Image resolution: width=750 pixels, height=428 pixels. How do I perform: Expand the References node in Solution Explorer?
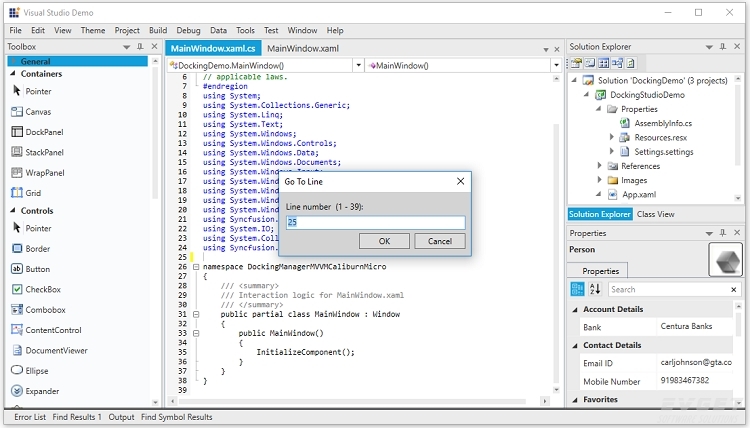[x=601, y=166]
